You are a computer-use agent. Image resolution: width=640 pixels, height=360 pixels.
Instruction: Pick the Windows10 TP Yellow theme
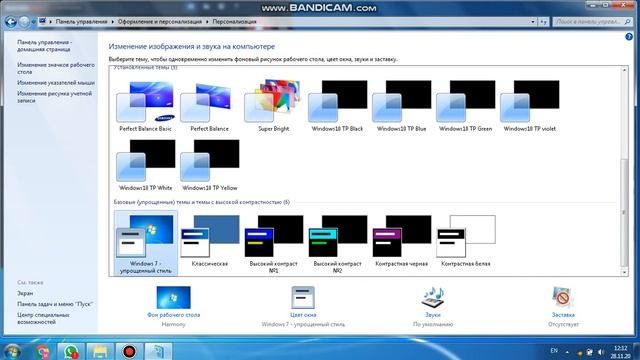(x=209, y=165)
